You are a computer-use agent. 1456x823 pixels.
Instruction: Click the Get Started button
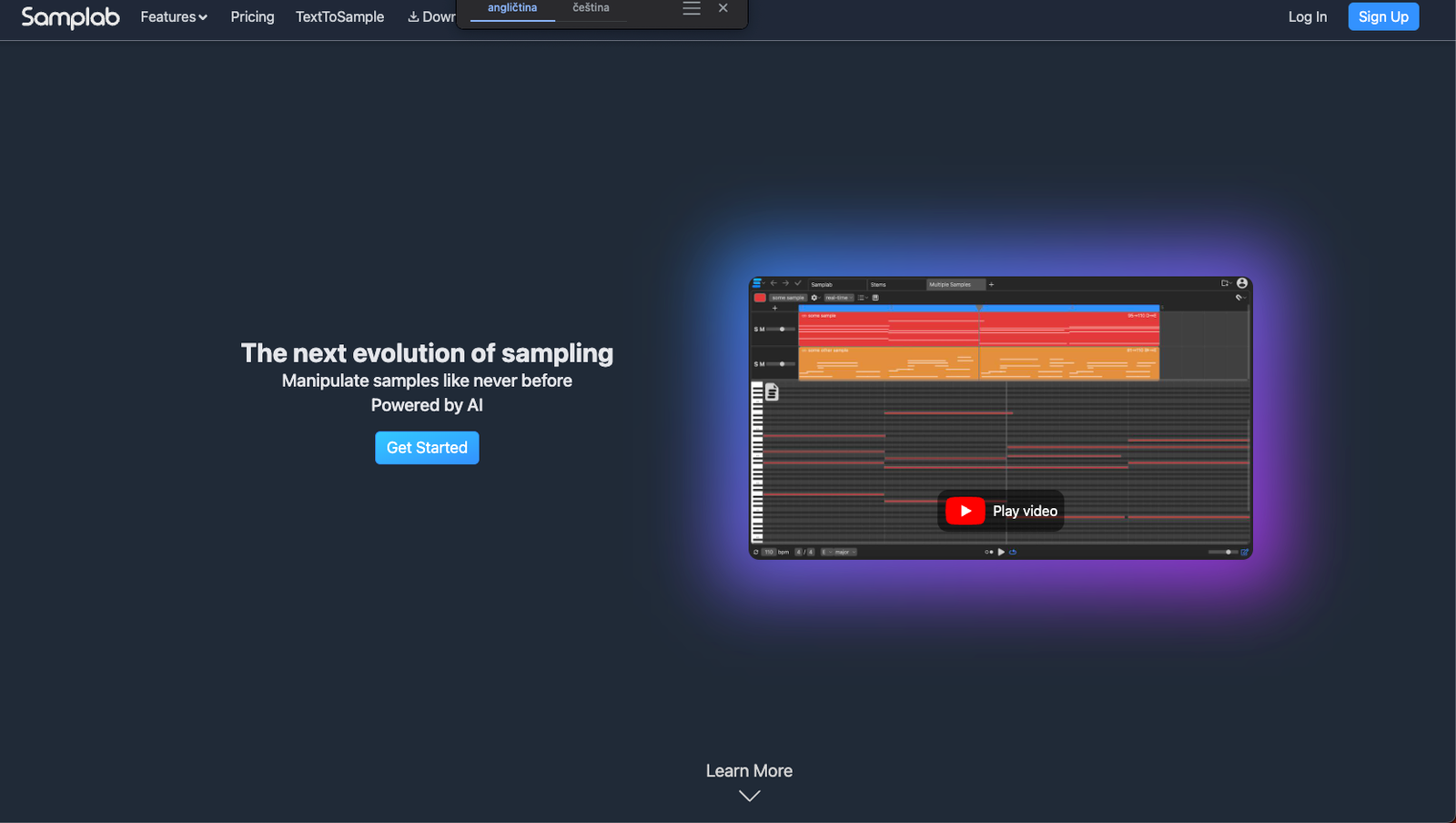(427, 447)
